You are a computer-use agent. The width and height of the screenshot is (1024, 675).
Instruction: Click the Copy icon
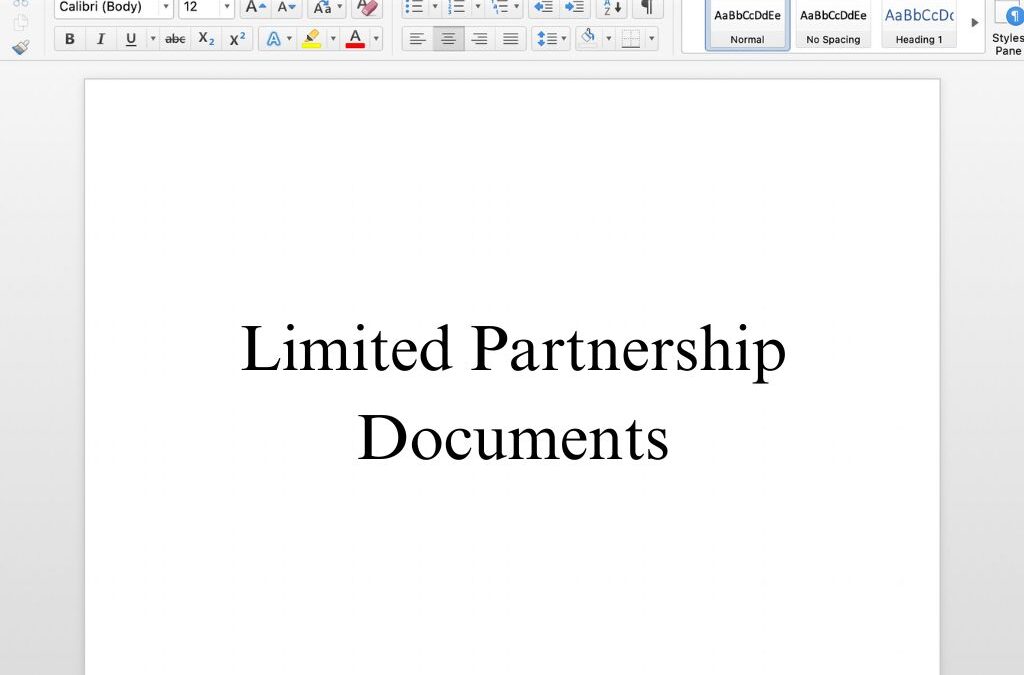[x=21, y=22]
